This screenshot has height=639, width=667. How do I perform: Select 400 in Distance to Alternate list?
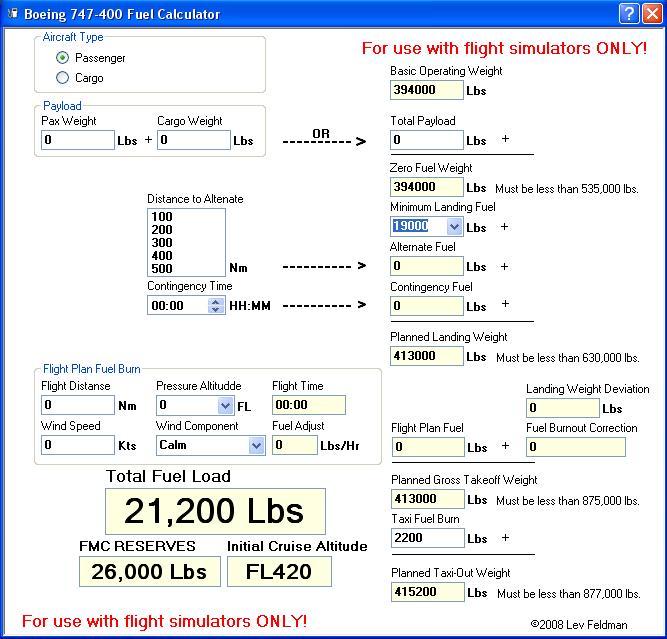coord(186,256)
